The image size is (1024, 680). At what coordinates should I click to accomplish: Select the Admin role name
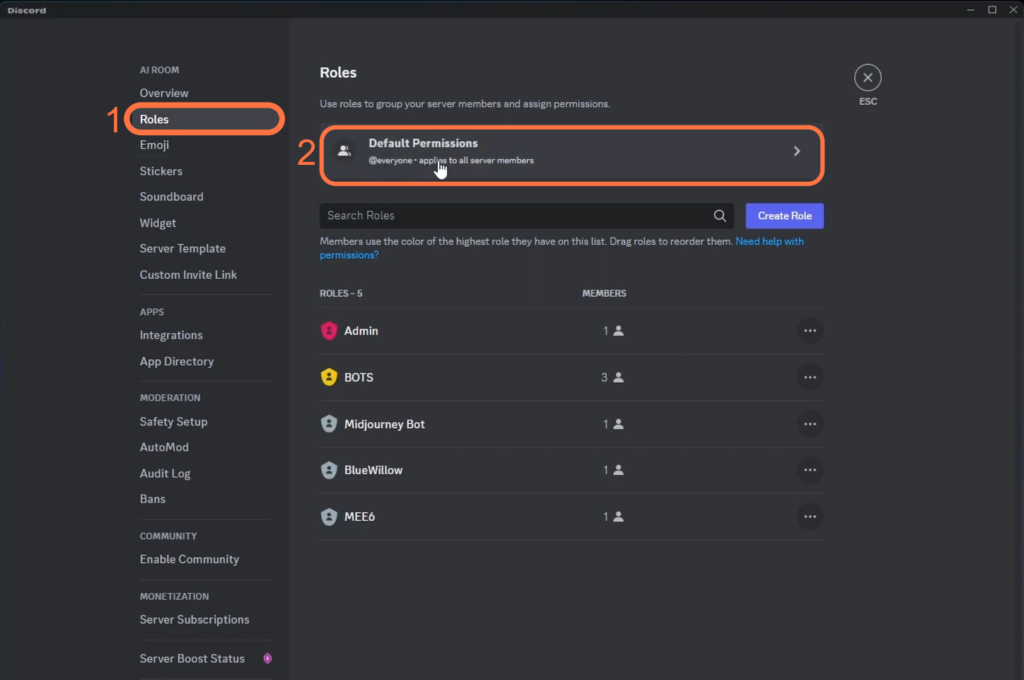tap(361, 331)
